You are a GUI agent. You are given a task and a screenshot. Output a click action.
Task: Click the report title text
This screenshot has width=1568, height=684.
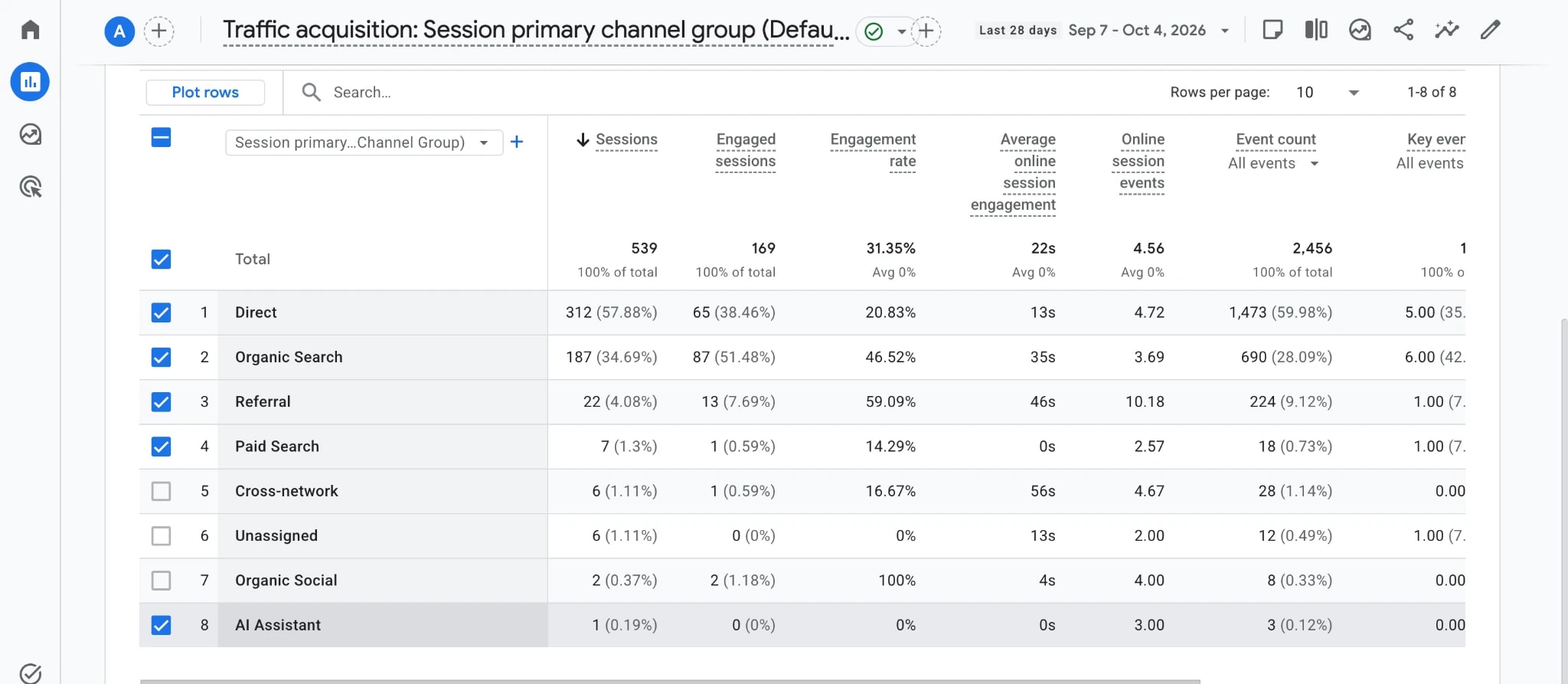click(x=536, y=30)
